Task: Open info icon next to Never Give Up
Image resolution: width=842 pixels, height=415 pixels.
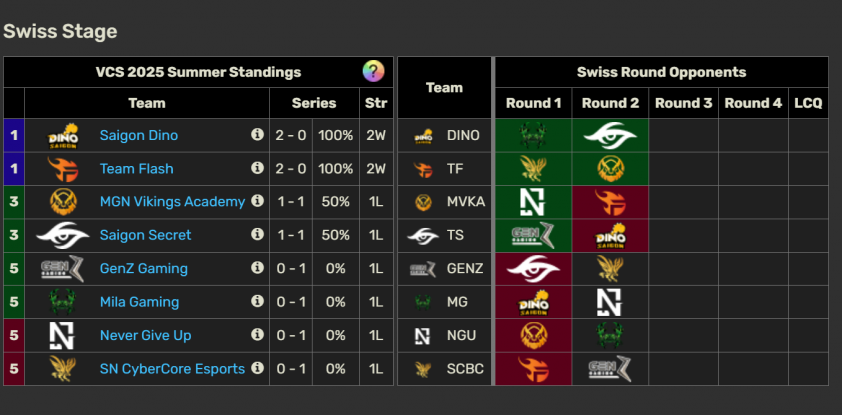Action: (x=257, y=334)
